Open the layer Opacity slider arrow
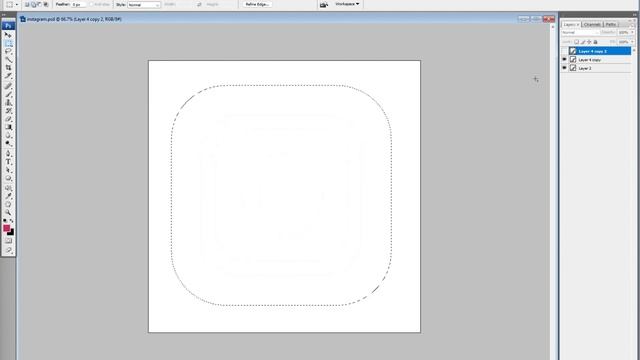 632,32
